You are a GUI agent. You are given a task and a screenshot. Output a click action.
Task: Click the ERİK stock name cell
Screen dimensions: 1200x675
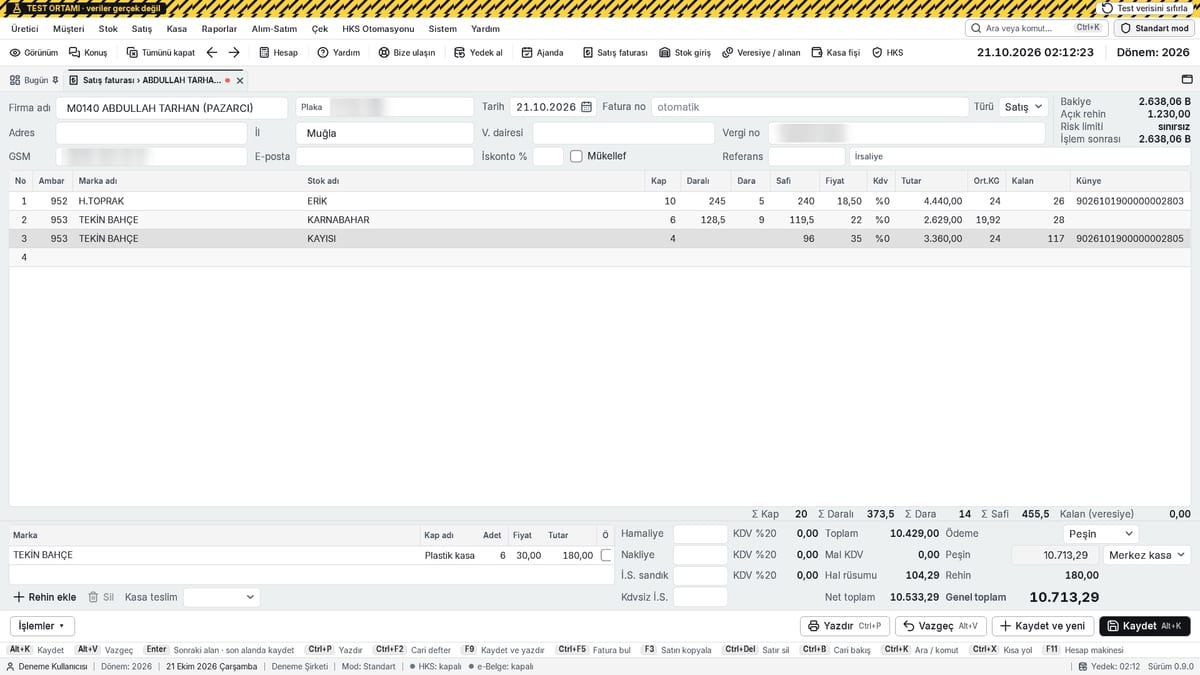[473, 201]
